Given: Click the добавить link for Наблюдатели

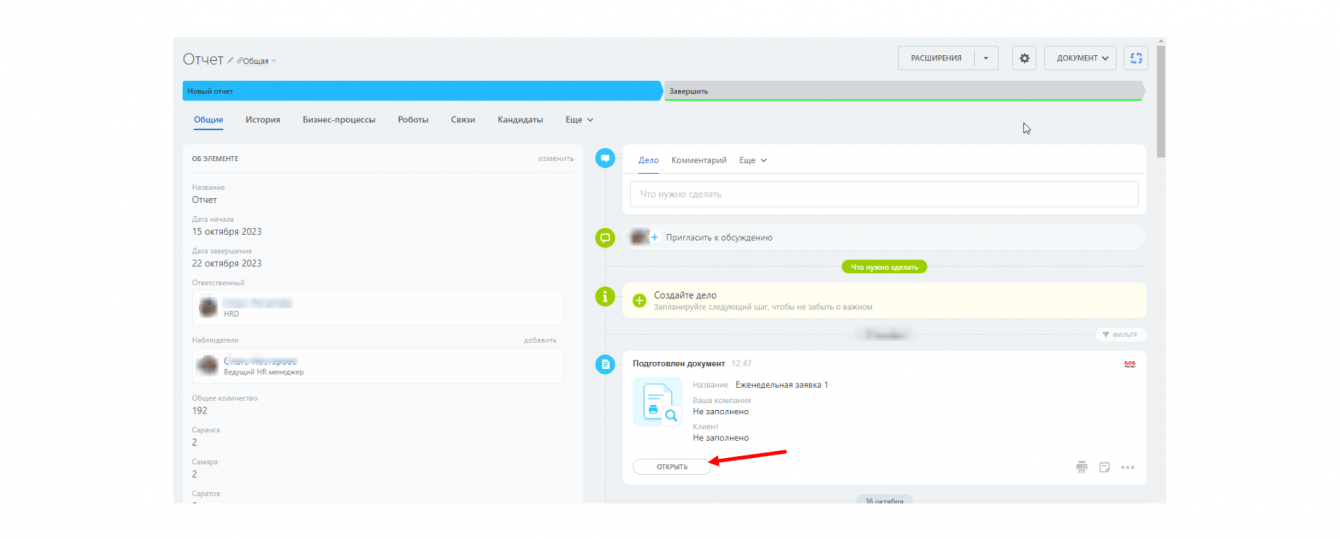Looking at the screenshot, I should point(540,340).
